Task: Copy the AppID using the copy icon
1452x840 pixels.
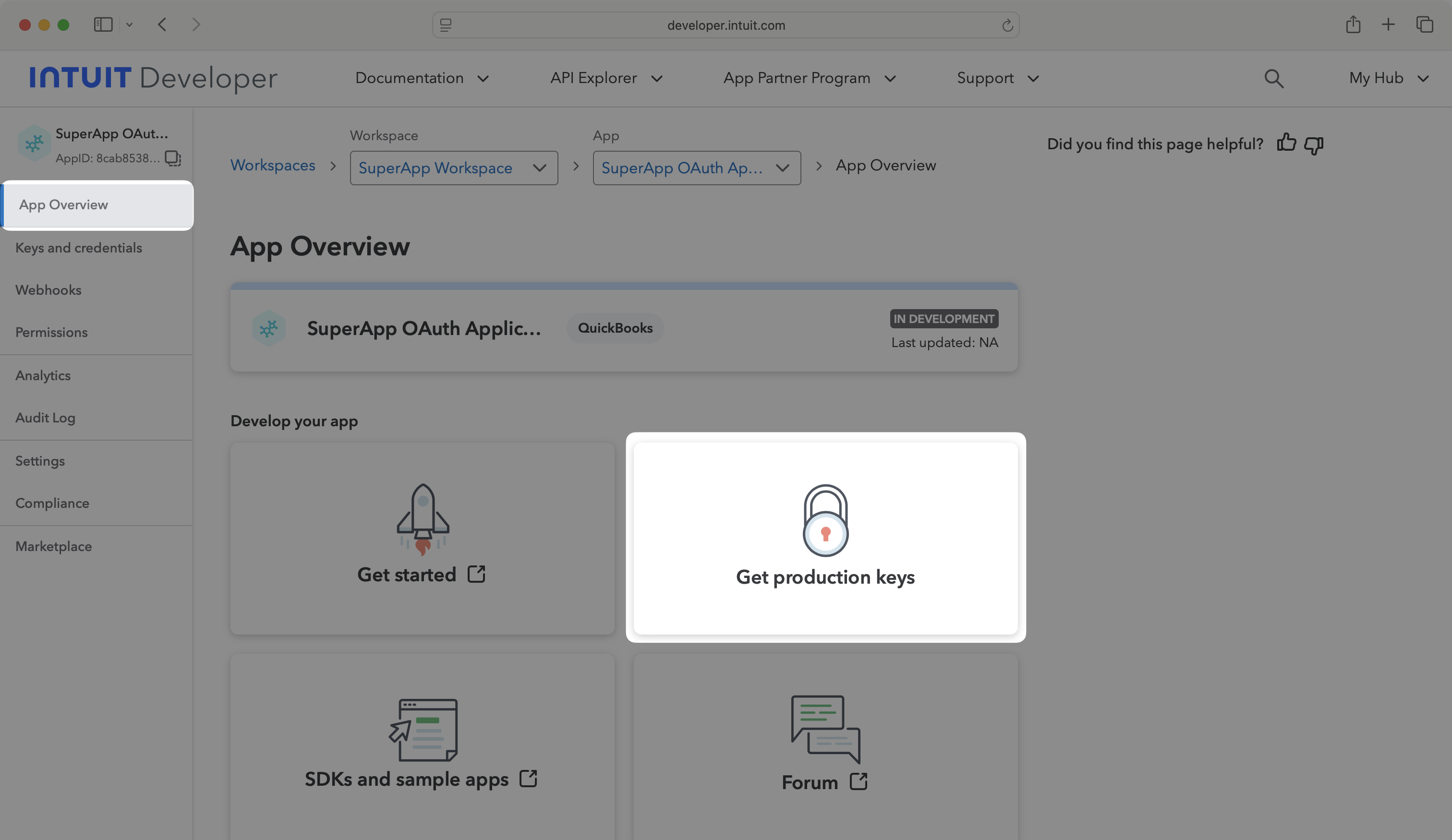Action: tap(172, 158)
